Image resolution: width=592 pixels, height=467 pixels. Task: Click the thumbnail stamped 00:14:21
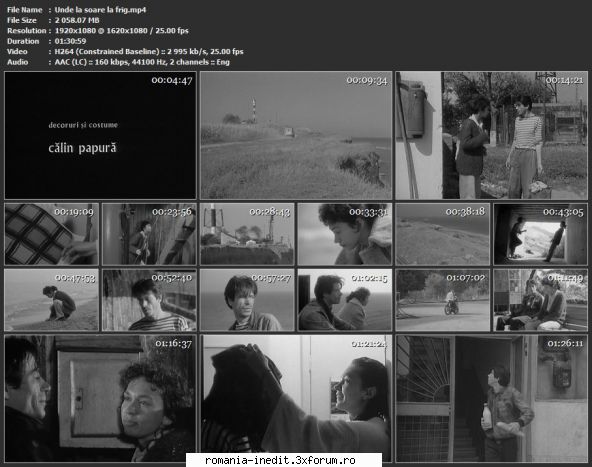pyautogui.click(x=492, y=135)
